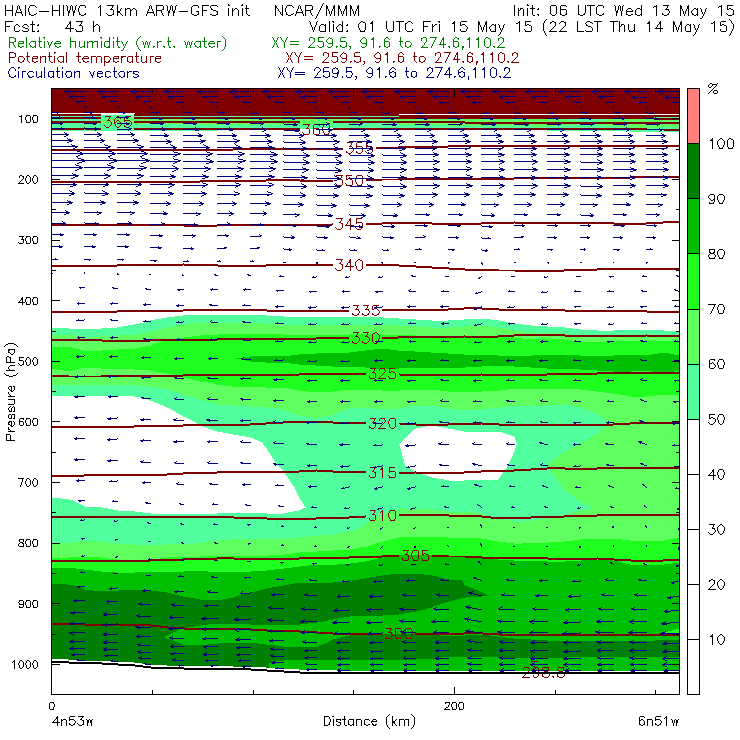Click the 40 label on the colorbar

[716, 474]
